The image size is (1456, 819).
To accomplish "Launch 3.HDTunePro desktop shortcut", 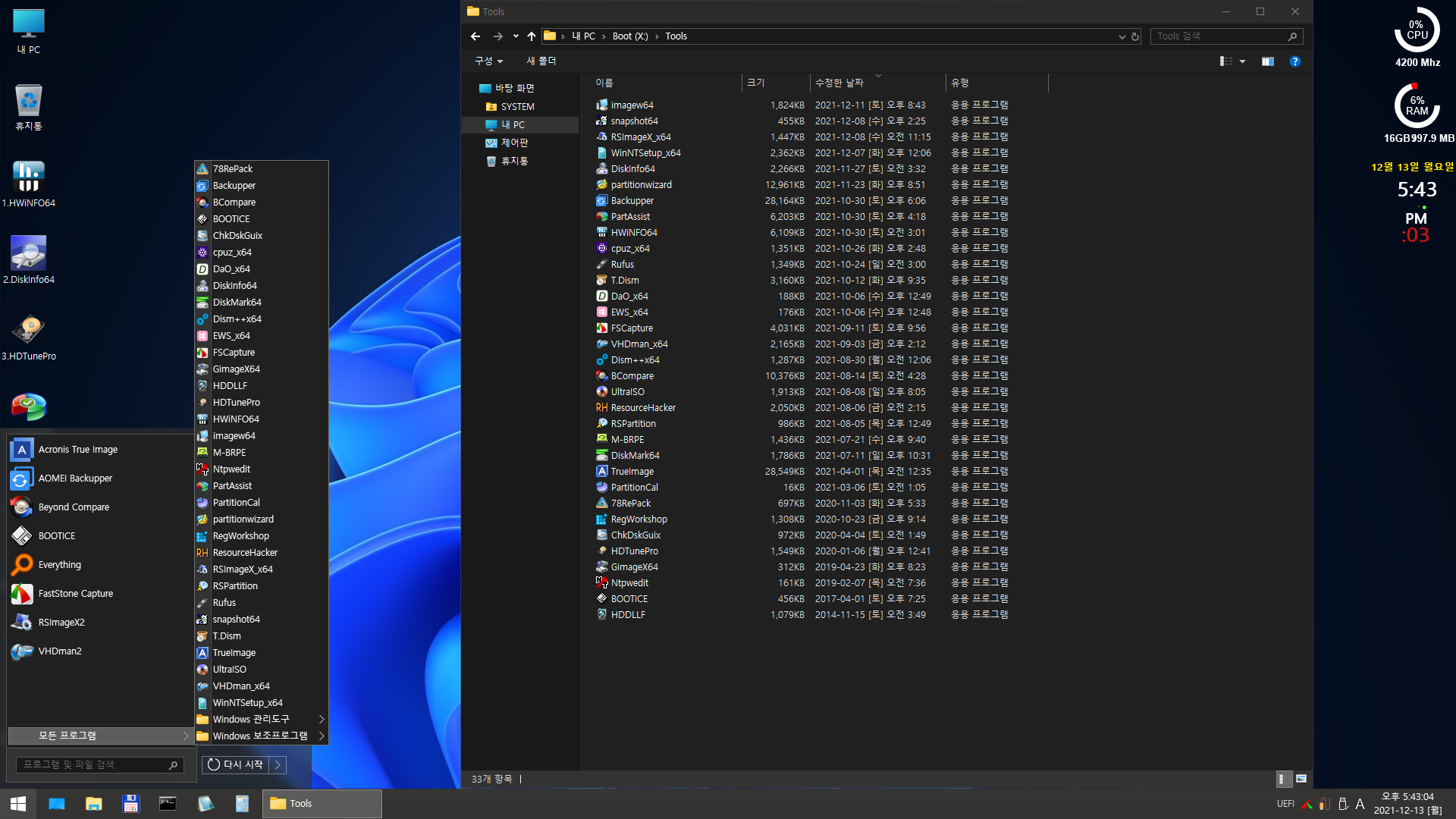I will [x=29, y=337].
